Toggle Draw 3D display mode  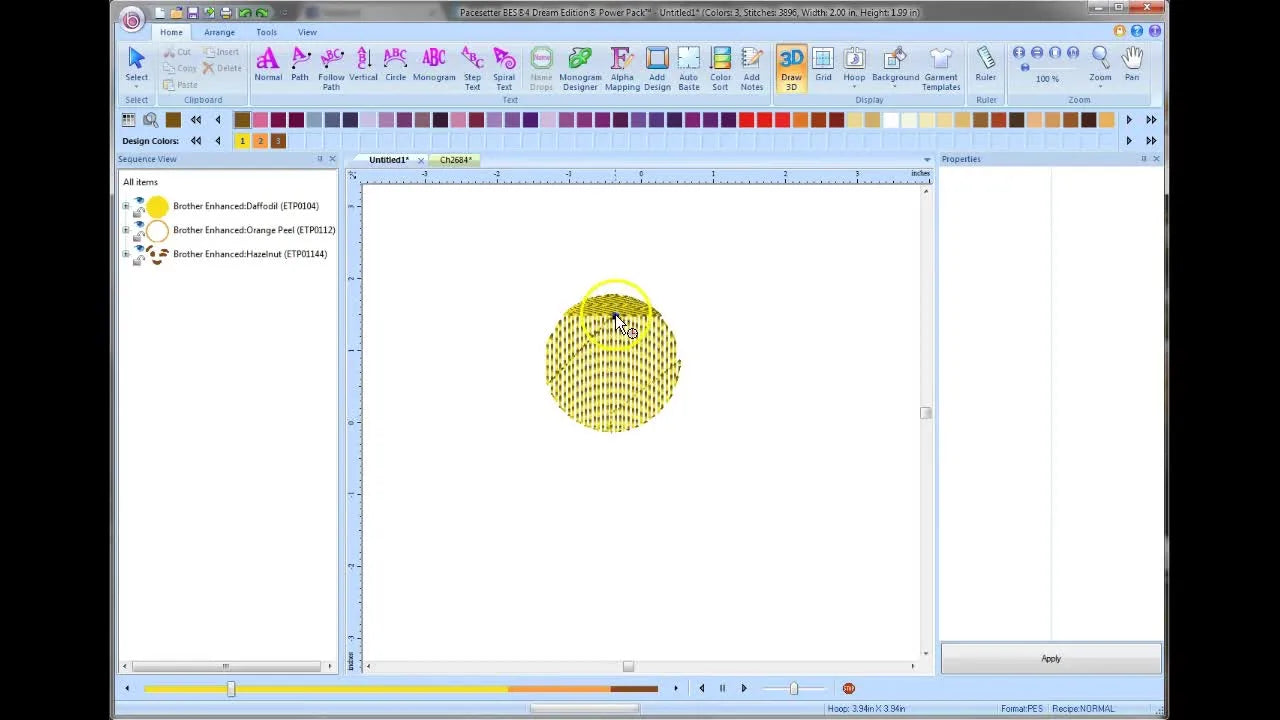791,69
